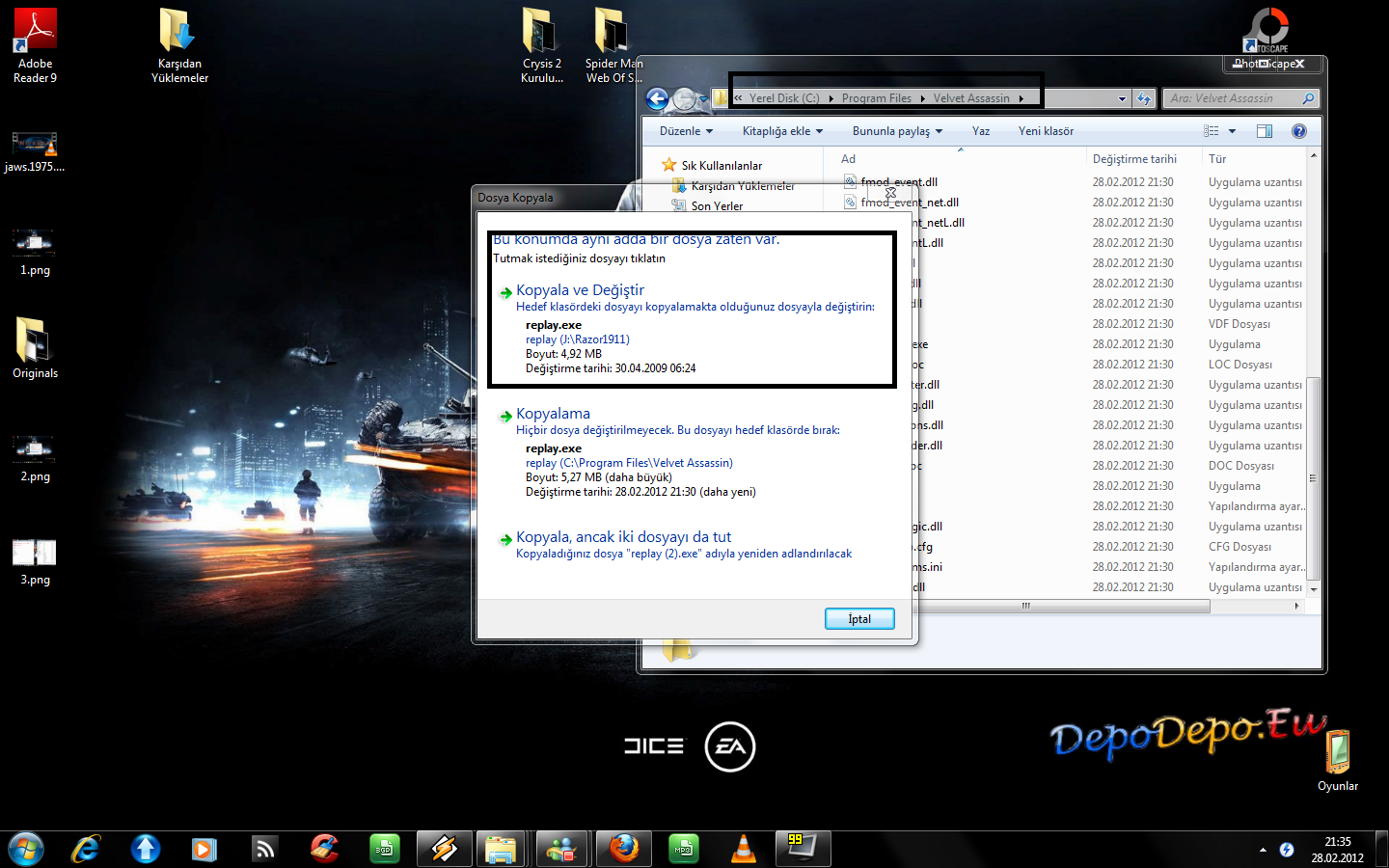Viewport: 1389px width, 868px height.
Task: Open RSS feed app in taskbar
Action: [x=264, y=850]
